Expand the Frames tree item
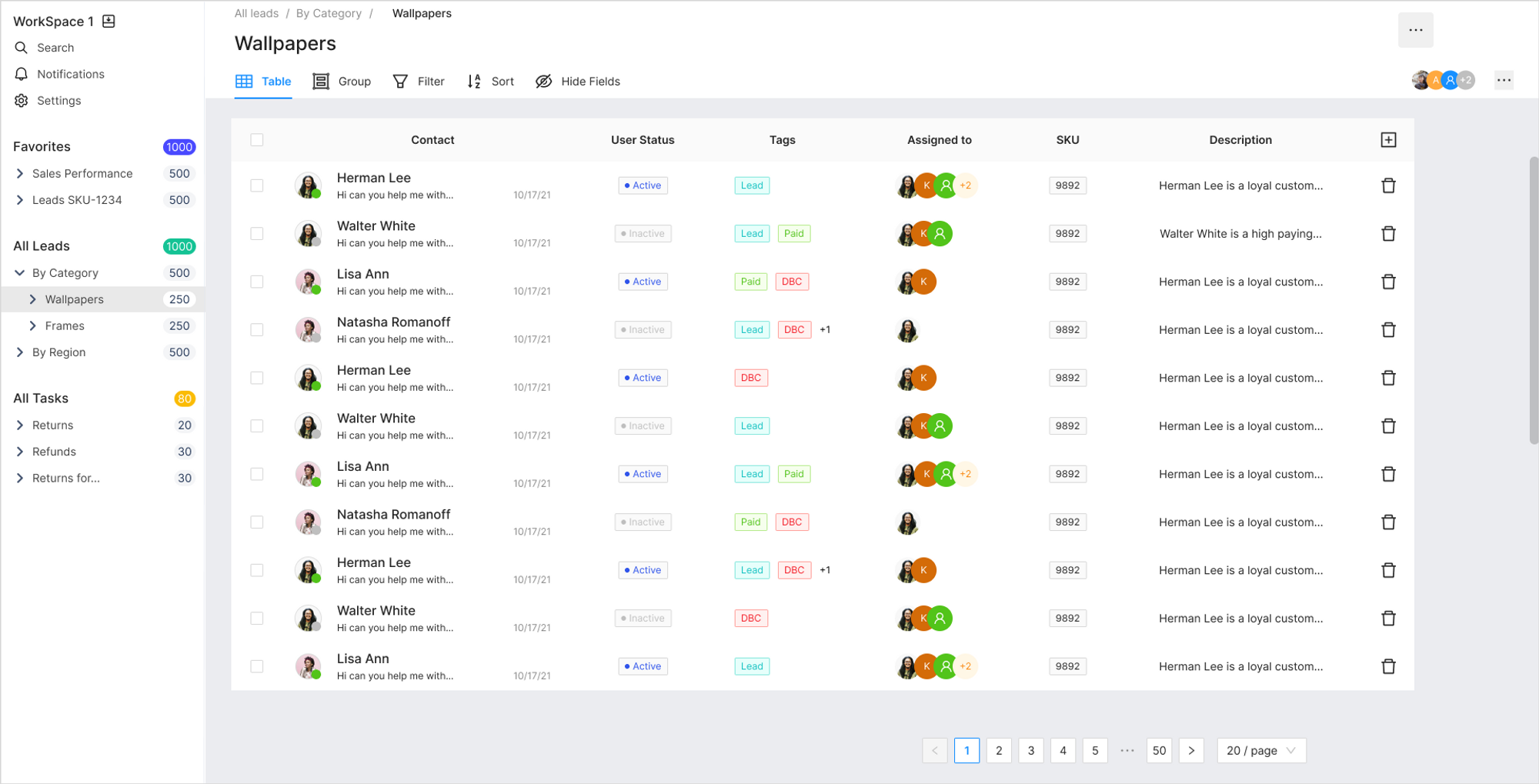1539x784 pixels. 32,326
